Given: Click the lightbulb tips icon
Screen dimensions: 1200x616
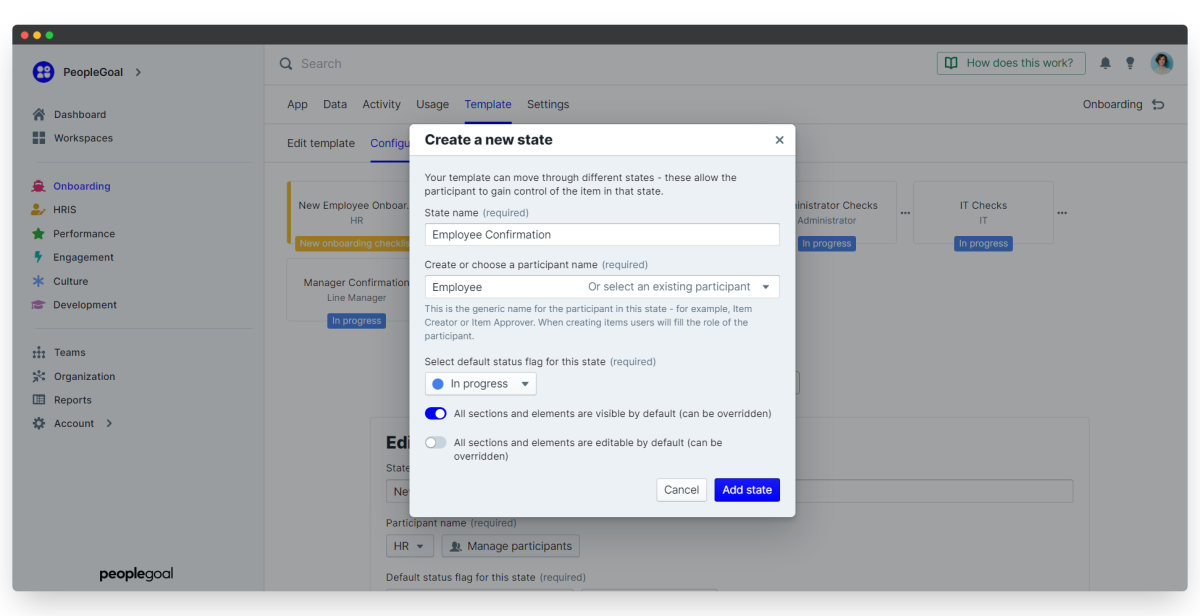Looking at the screenshot, I should point(1130,63).
